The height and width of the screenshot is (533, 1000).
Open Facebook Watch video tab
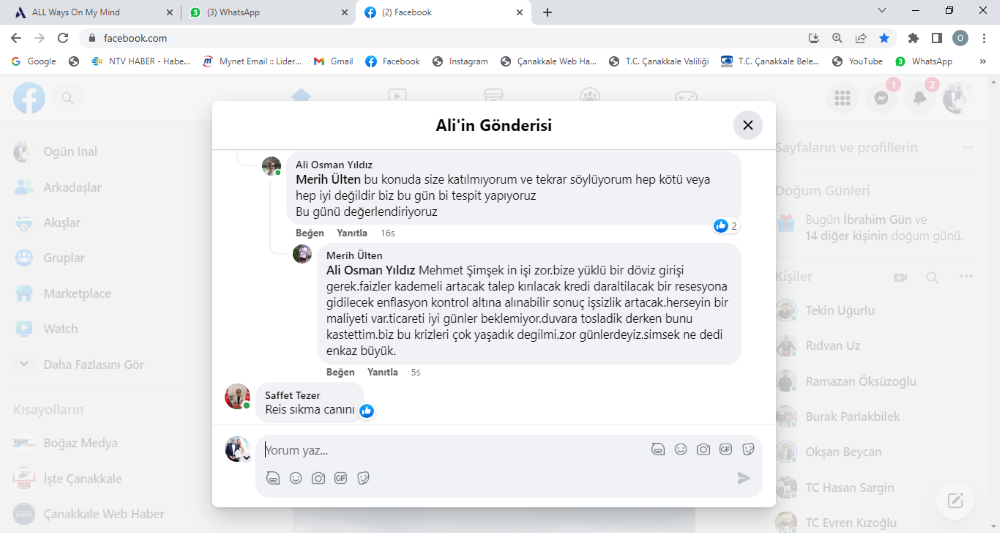[397, 96]
